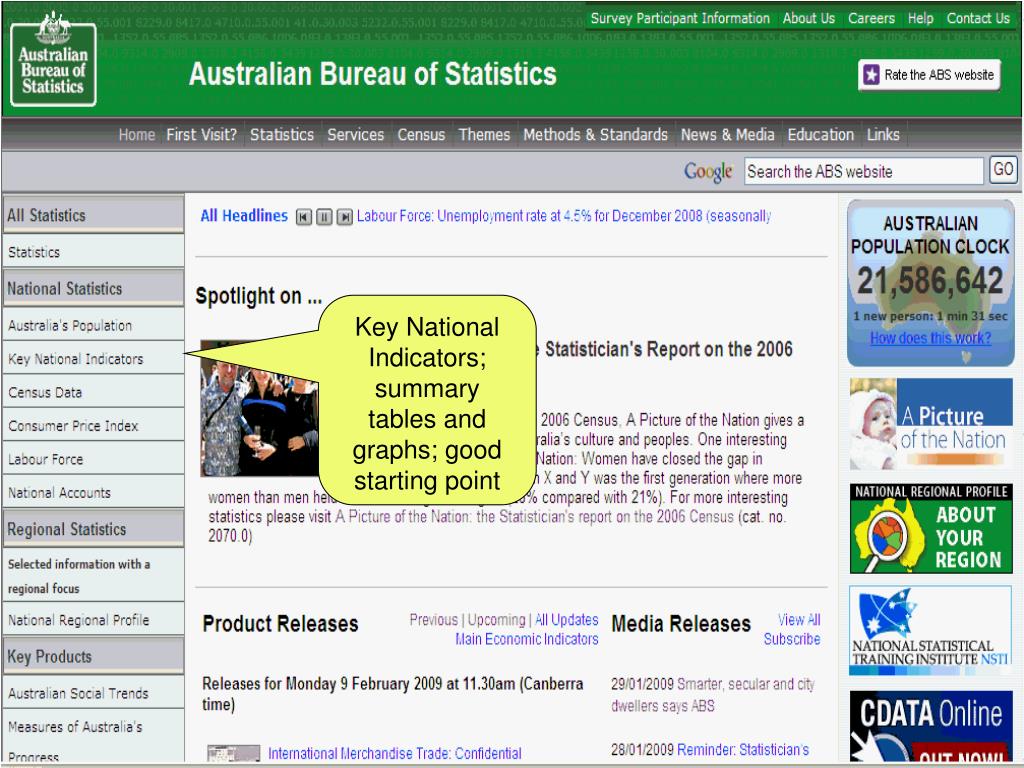Pause the All Headlines ticker
The width and height of the screenshot is (1024, 768).
coord(324,217)
